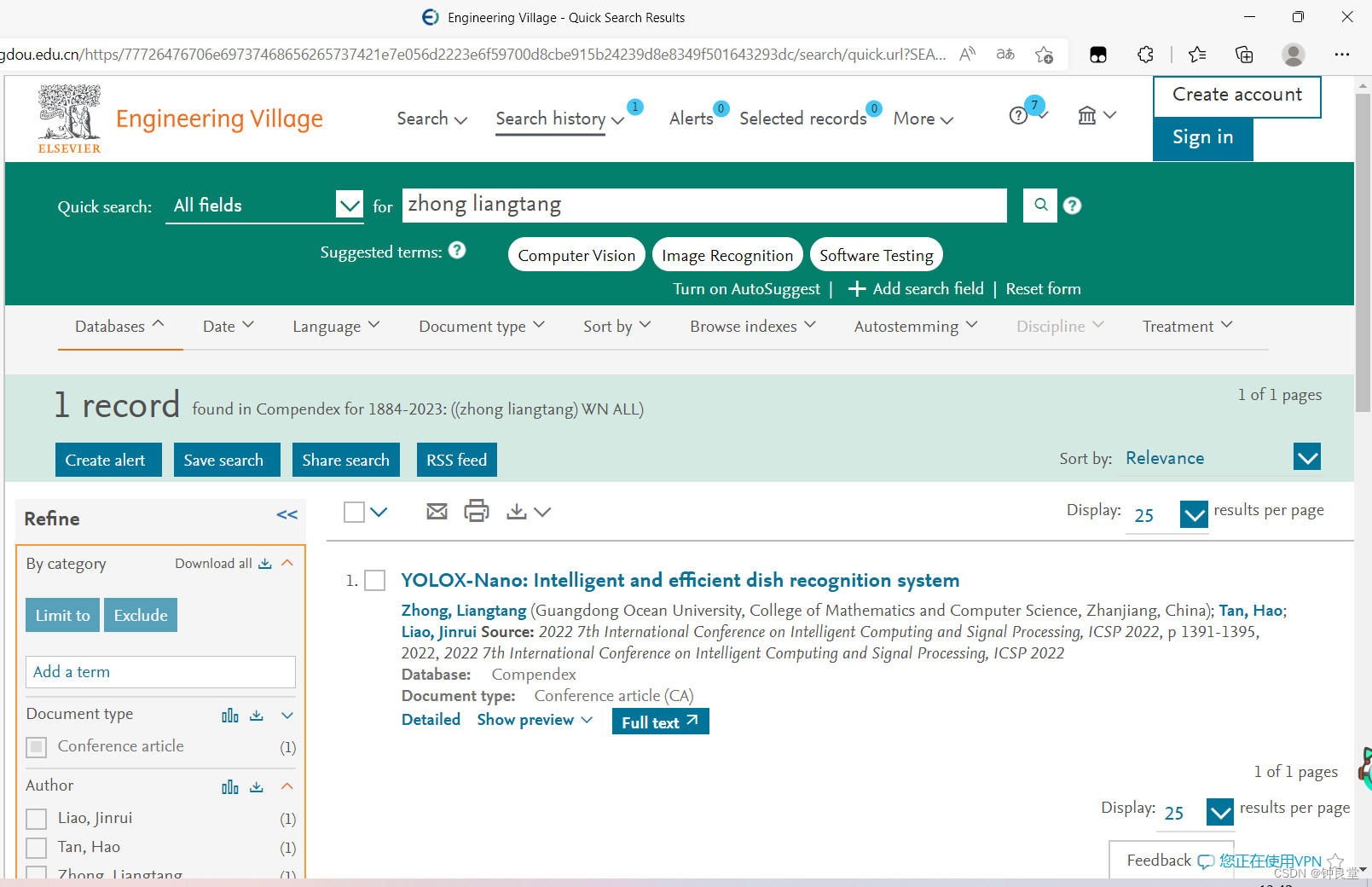Open More menu
The width and height of the screenshot is (1372, 887).
pos(923,119)
